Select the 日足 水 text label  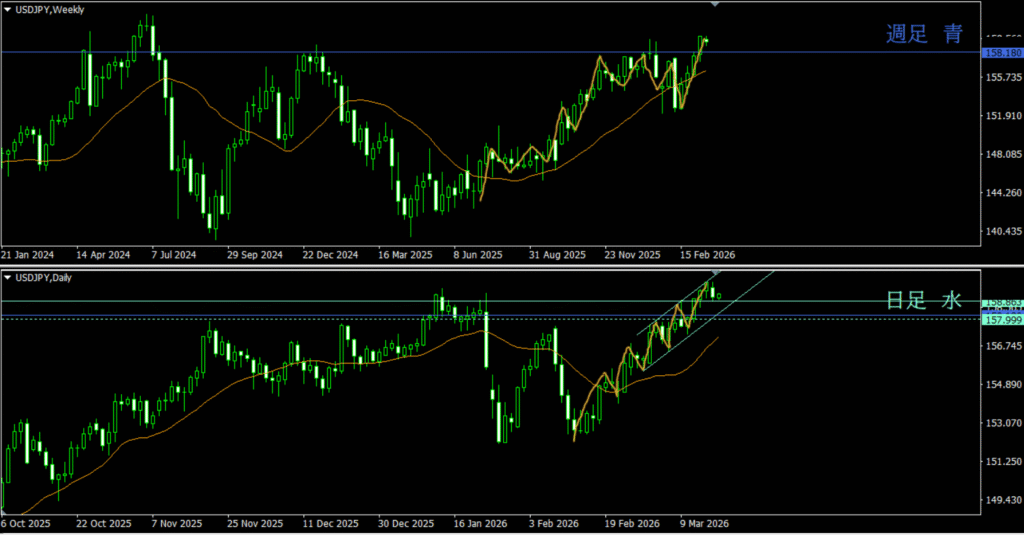coord(924,300)
